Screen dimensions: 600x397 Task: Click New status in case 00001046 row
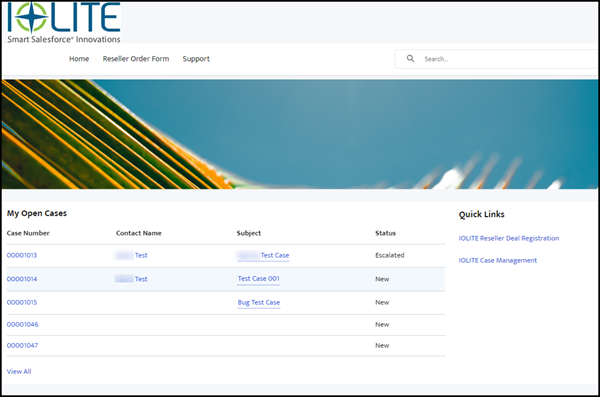[382, 325]
